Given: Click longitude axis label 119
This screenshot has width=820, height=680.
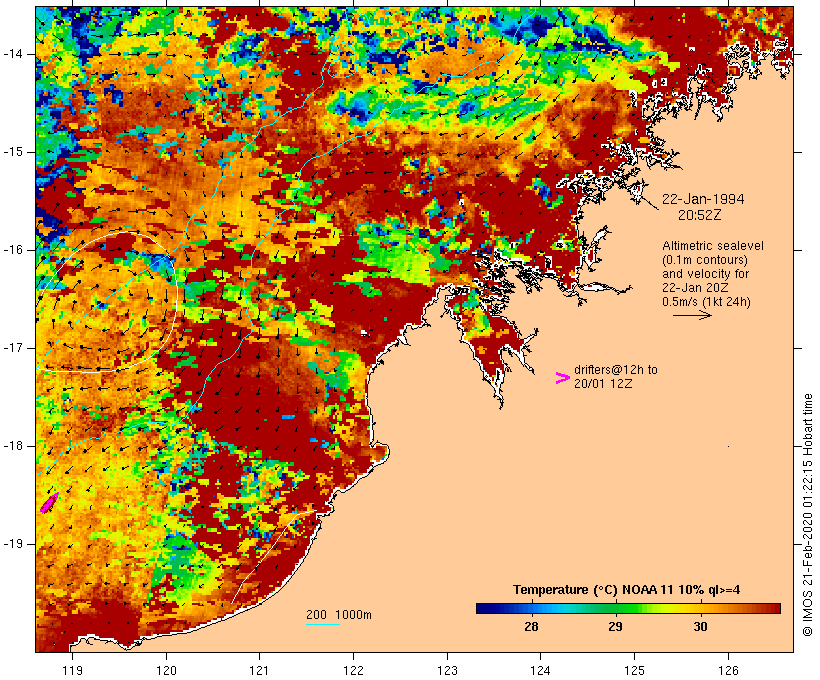Looking at the screenshot, I should (72, 670).
